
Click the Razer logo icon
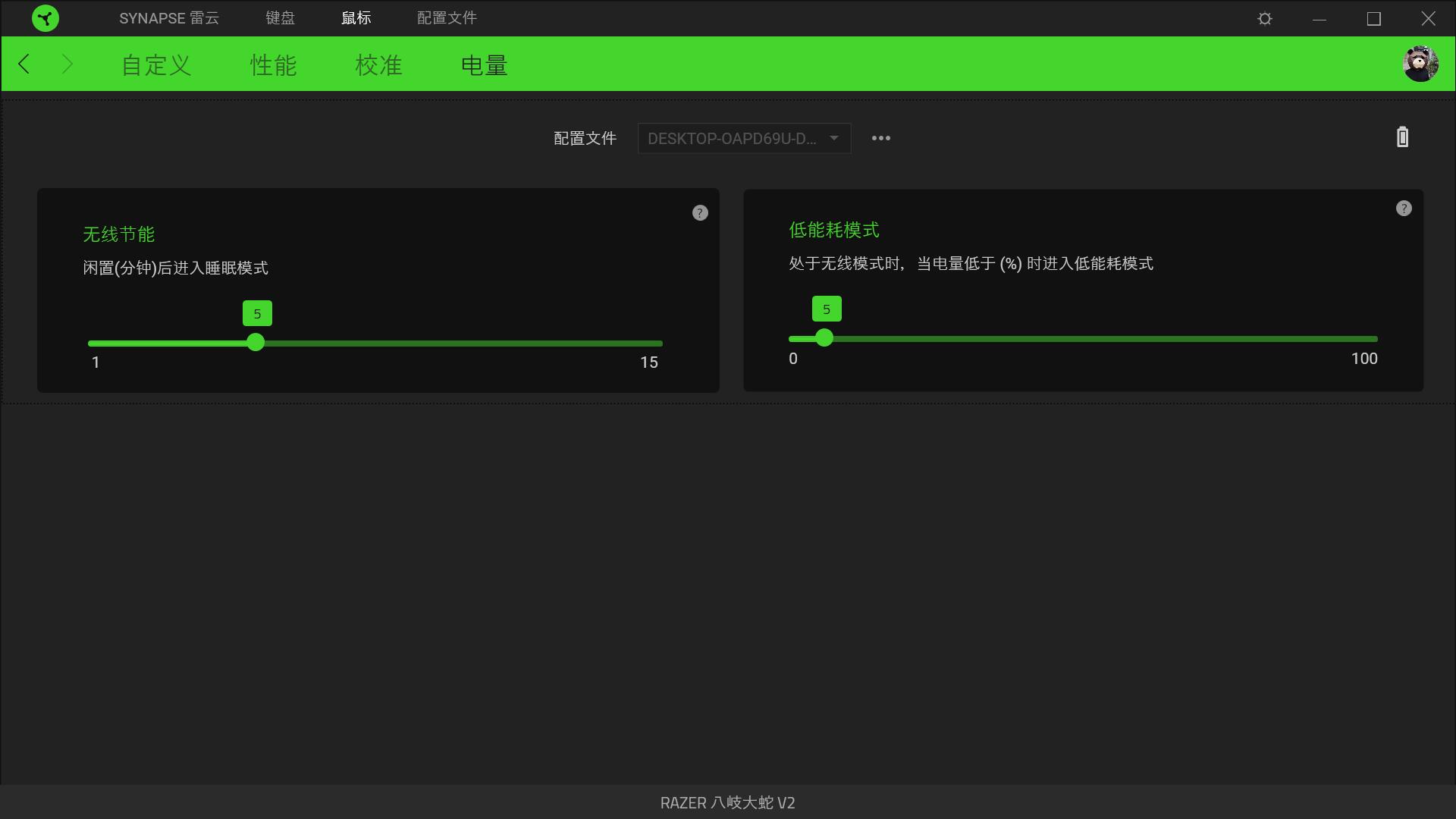coord(45,17)
